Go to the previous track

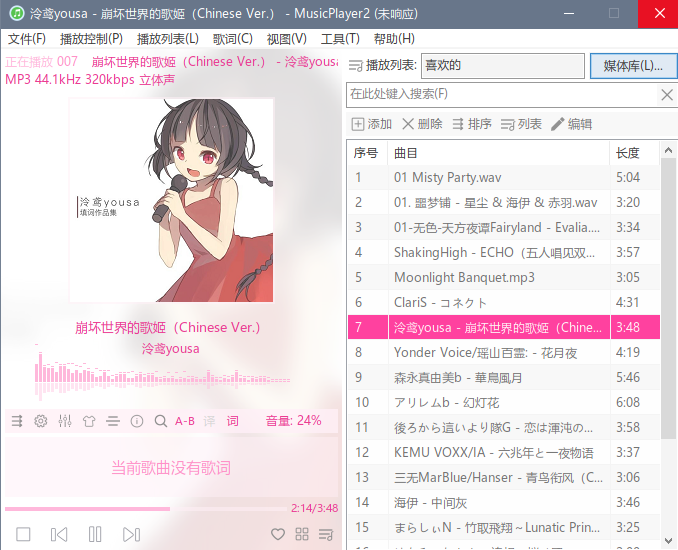coord(59,534)
